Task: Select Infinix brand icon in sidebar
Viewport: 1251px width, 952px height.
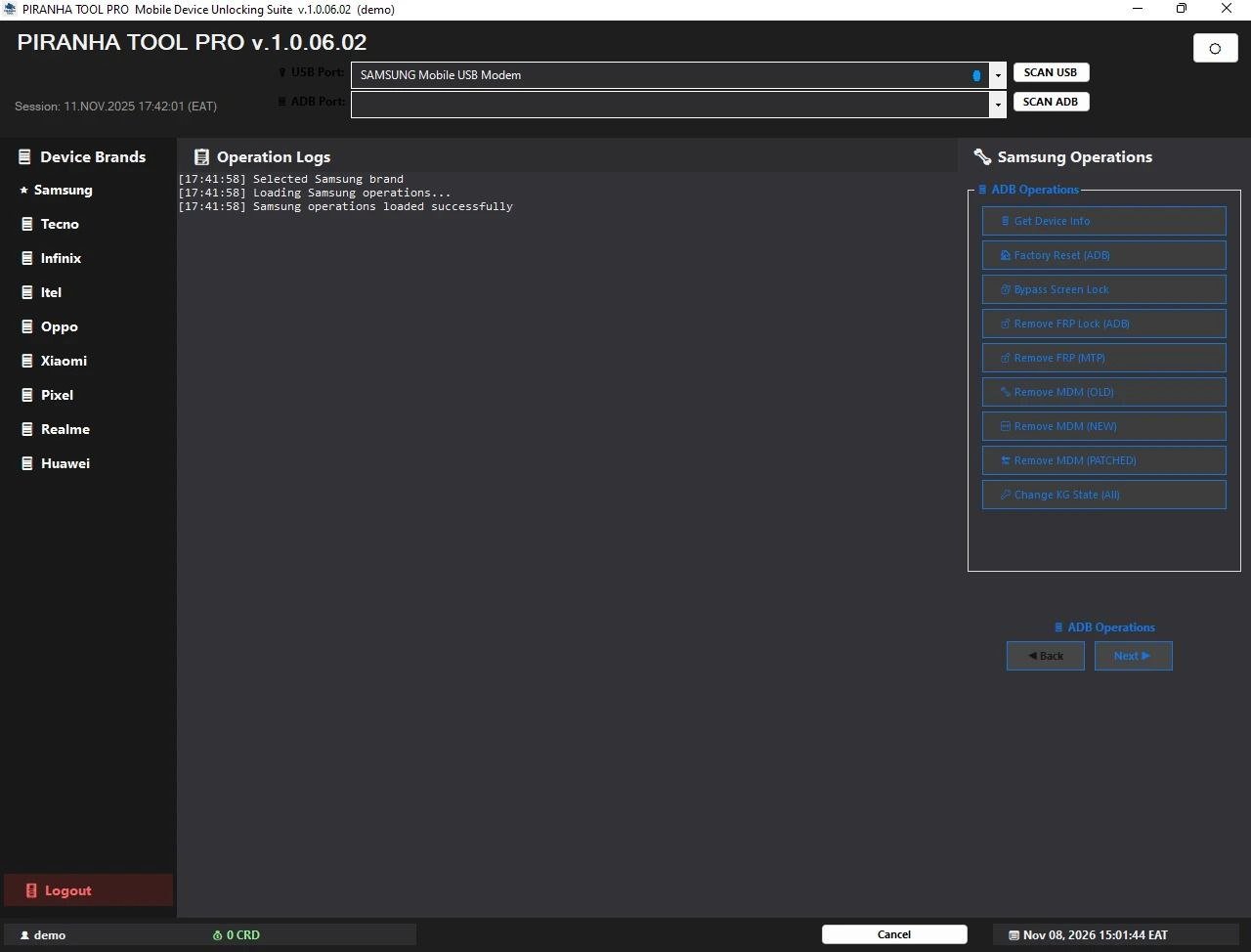Action: (x=27, y=258)
